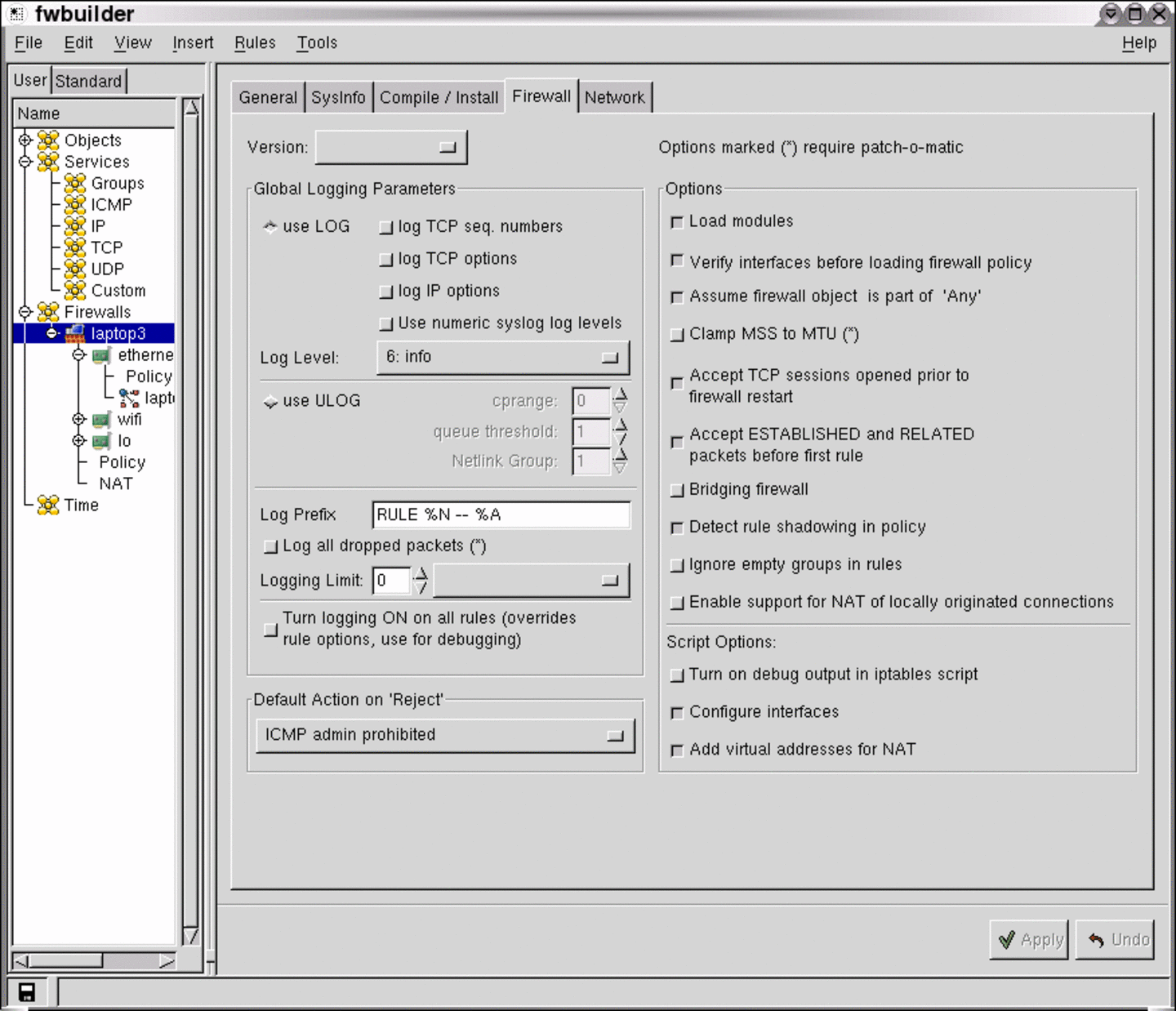The image size is (1176, 1011).
Task: Click the Log Prefix text field
Action: pos(501,514)
